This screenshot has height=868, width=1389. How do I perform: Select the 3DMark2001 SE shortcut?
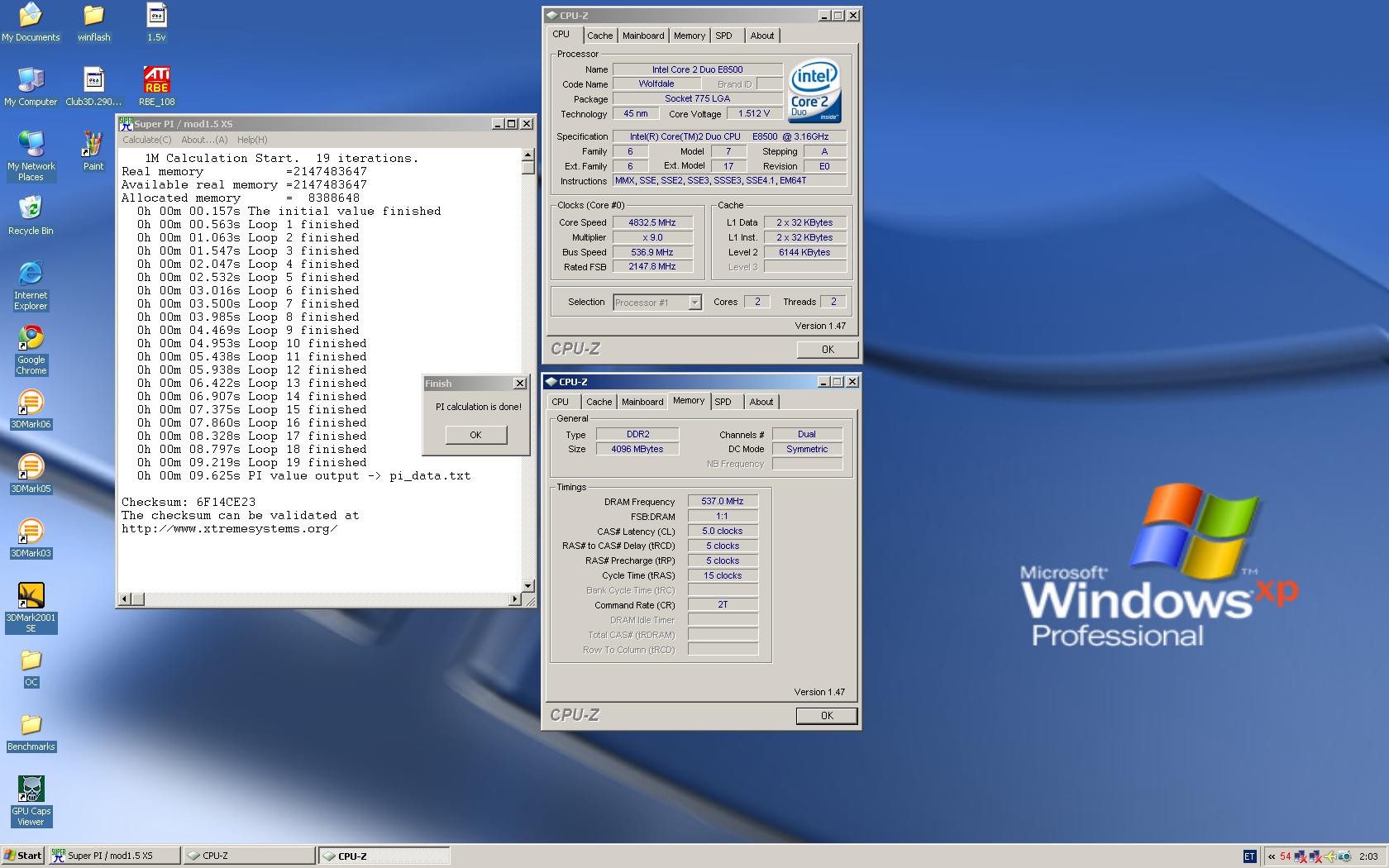[x=31, y=608]
